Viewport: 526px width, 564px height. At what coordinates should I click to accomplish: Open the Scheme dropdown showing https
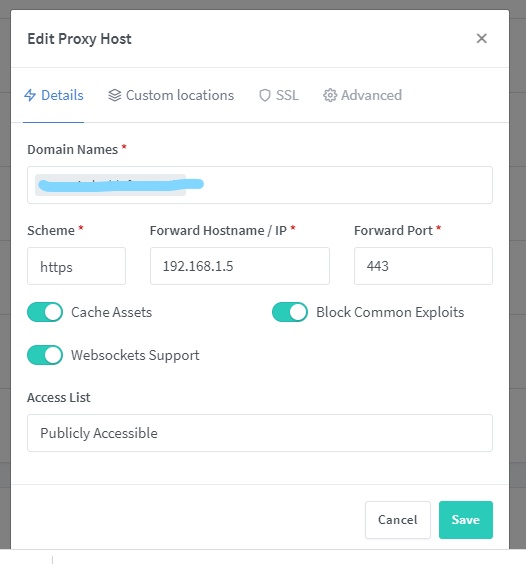point(76,266)
